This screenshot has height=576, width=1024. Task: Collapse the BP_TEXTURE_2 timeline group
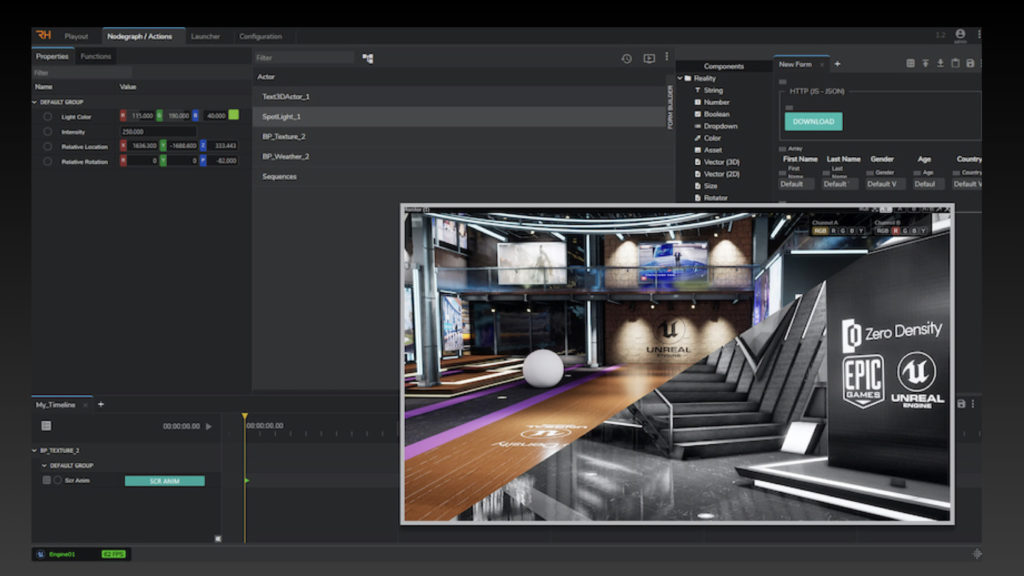click(x=35, y=451)
